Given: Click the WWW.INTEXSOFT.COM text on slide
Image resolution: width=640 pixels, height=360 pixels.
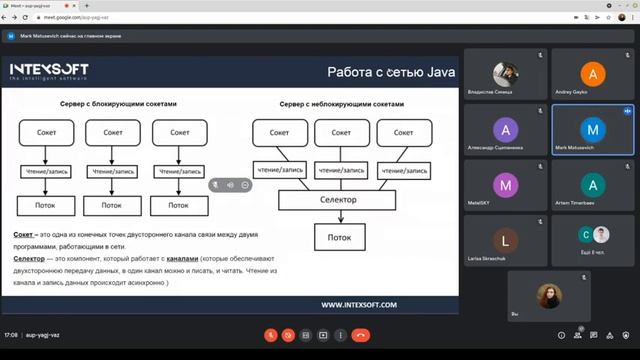Looking at the screenshot, I should [359, 305].
